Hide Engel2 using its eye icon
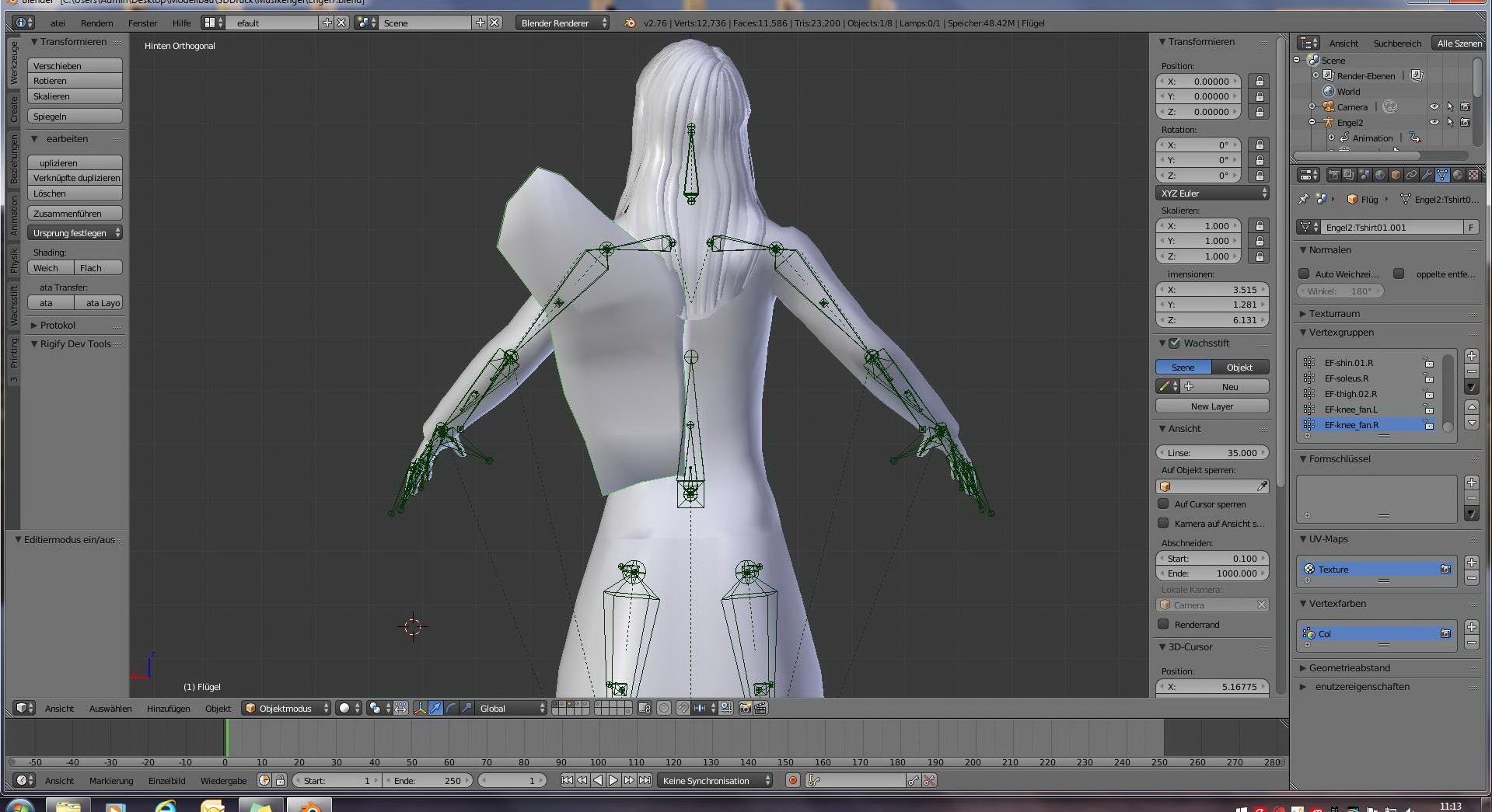The height and width of the screenshot is (812, 1492). [x=1434, y=122]
